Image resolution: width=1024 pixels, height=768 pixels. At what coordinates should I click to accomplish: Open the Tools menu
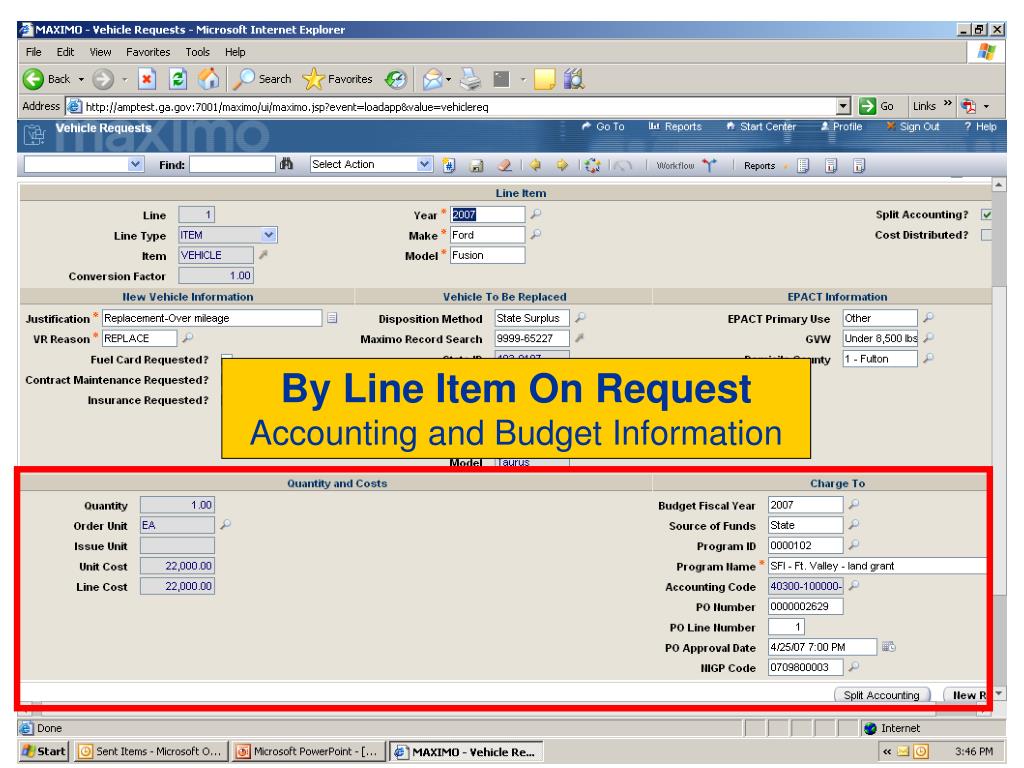198,52
